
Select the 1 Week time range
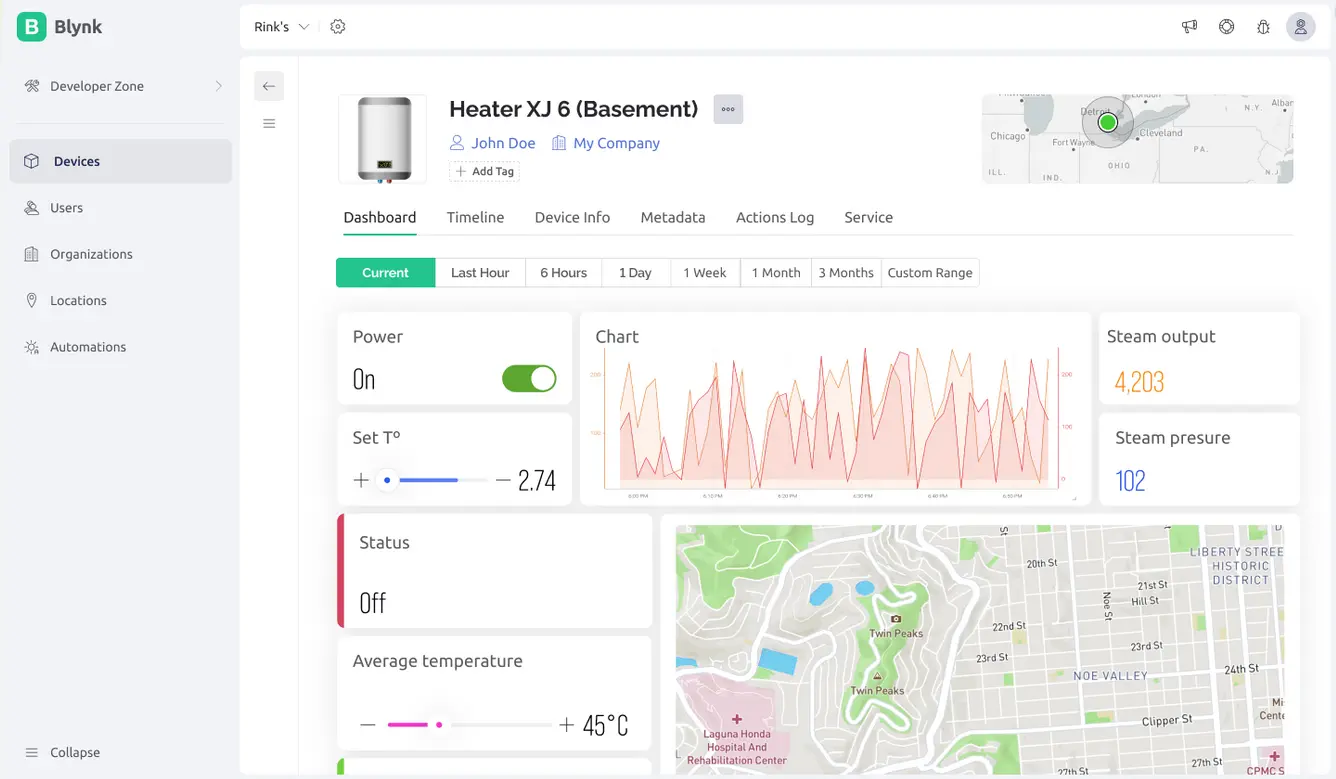[x=704, y=273]
